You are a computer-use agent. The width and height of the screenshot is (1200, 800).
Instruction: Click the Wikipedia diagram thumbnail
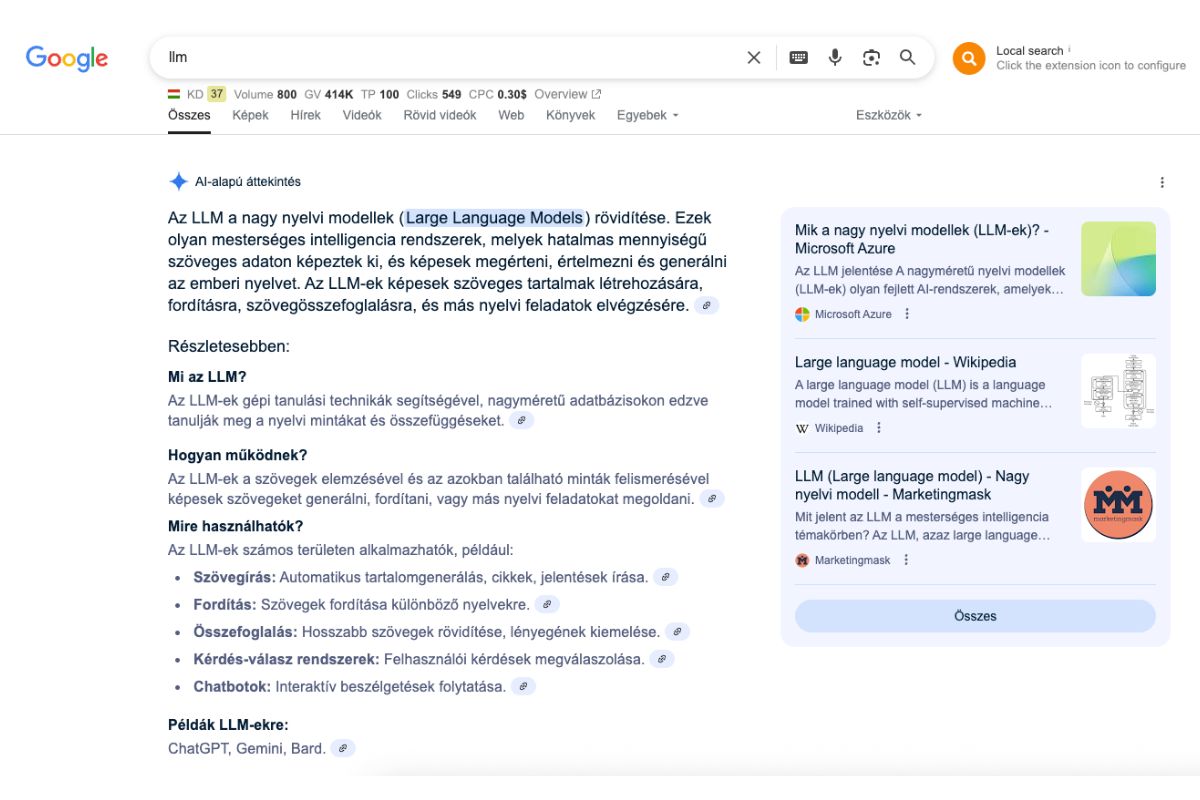click(x=1118, y=391)
